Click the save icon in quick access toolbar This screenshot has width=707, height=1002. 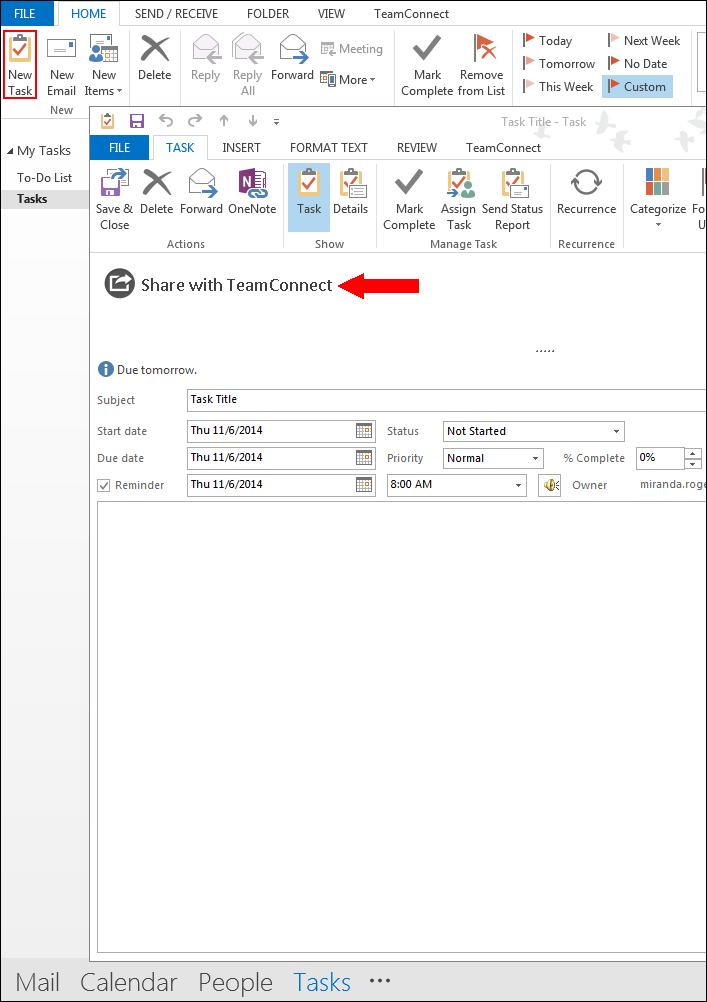click(137, 121)
